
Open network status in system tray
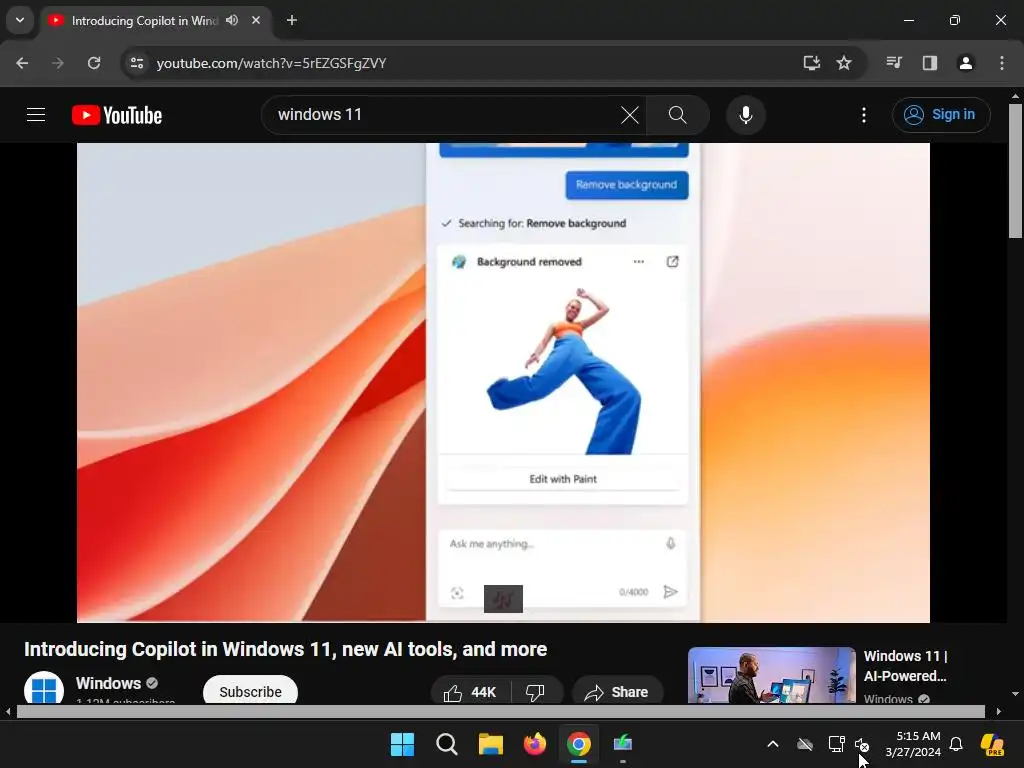coord(837,744)
